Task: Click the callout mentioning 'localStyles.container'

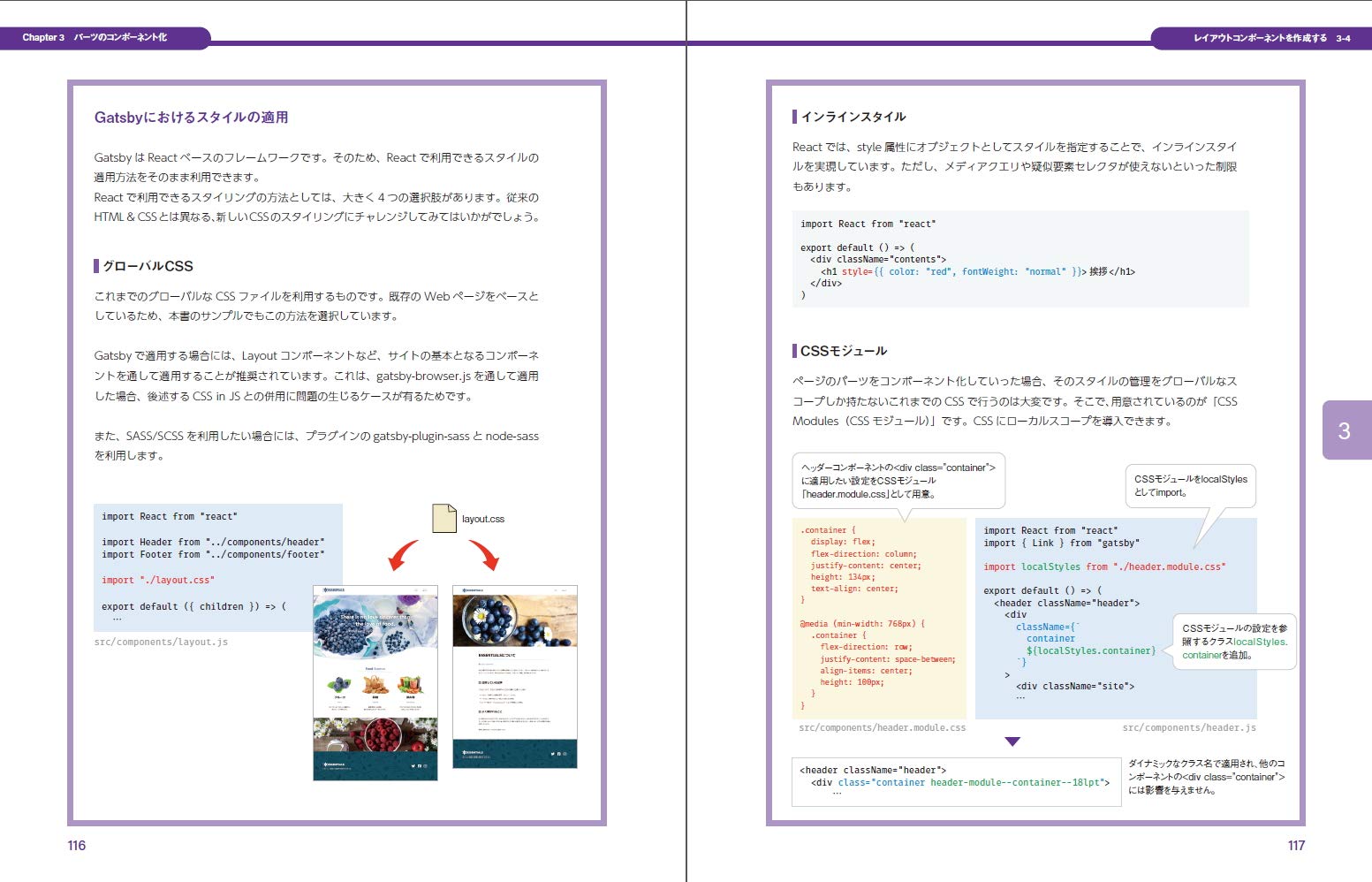Action: pyautogui.click(x=1234, y=642)
